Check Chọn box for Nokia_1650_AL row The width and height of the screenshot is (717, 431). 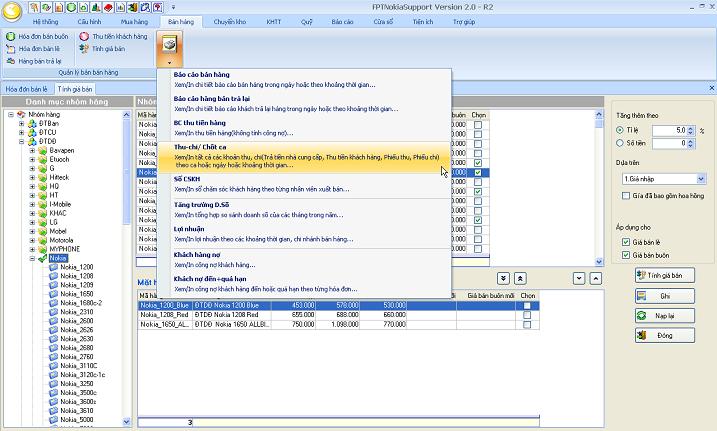(x=527, y=325)
